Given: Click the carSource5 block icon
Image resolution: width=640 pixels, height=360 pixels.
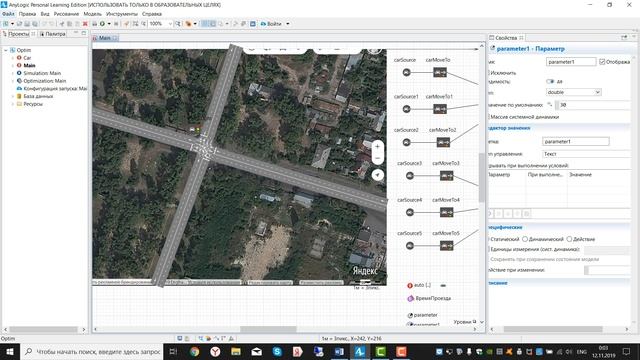Looking at the screenshot, I should (x=409, y=246).
